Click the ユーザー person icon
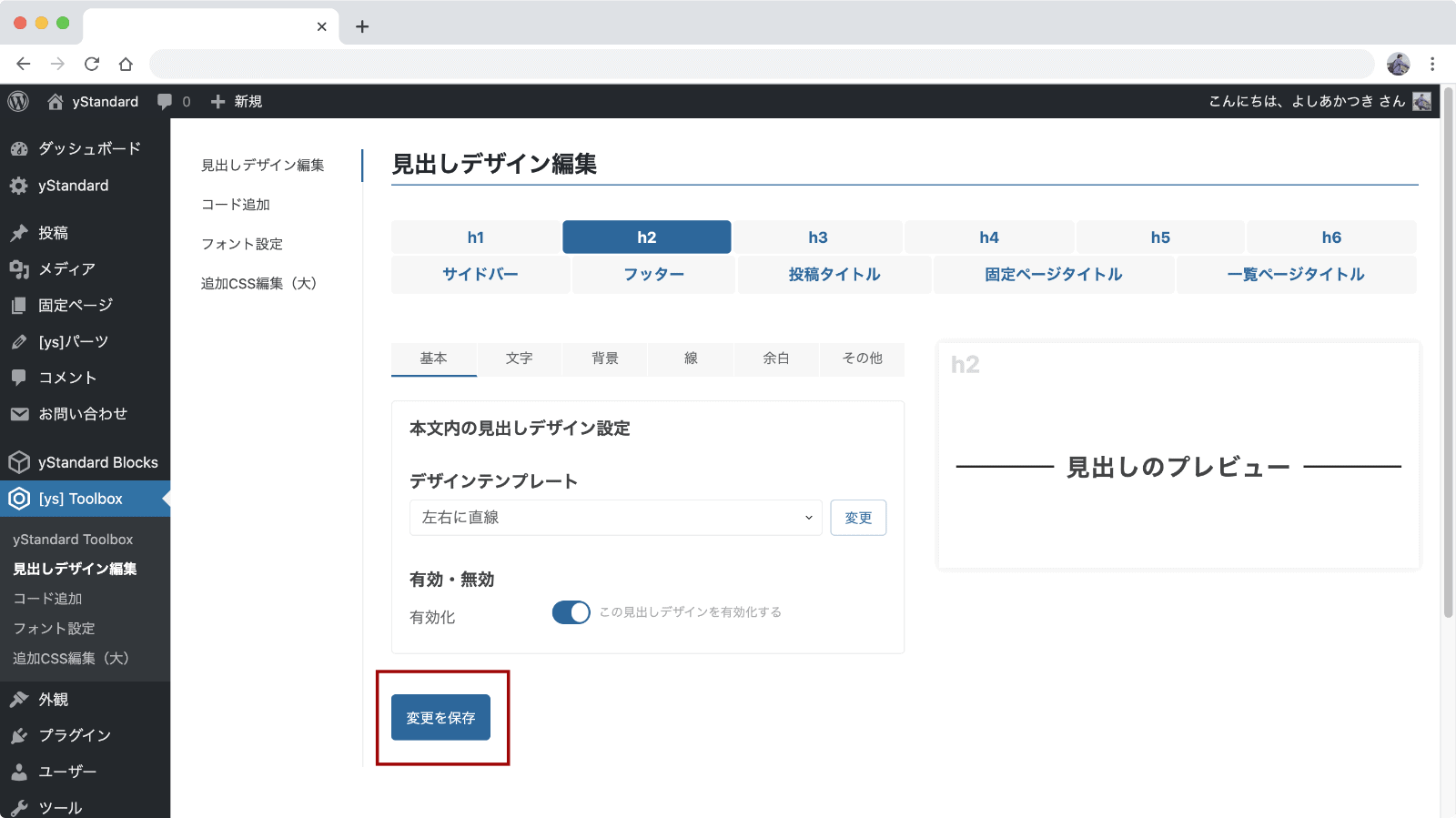 (19, 772)
